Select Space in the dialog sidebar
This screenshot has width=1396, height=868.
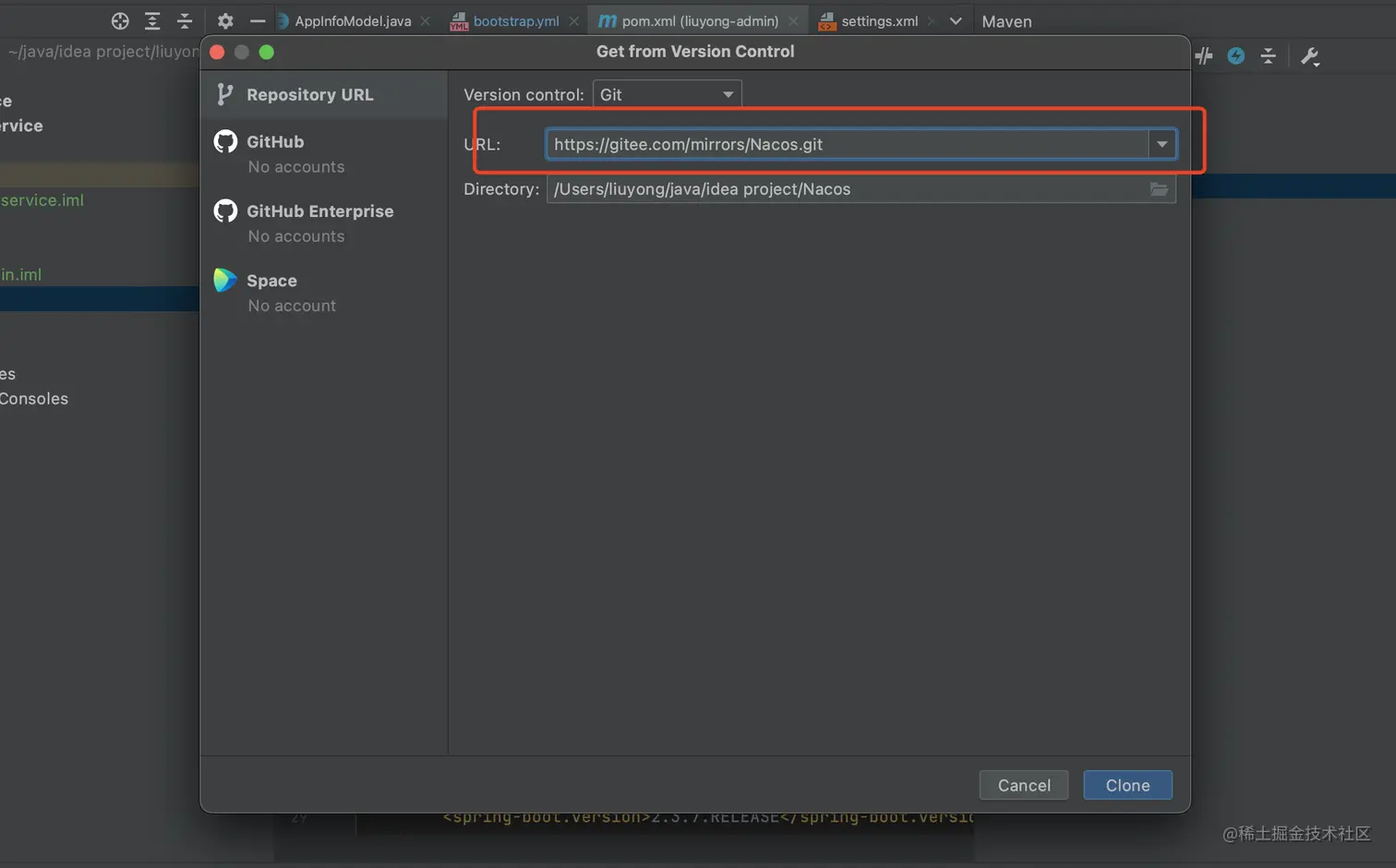(x=324, y=292)
